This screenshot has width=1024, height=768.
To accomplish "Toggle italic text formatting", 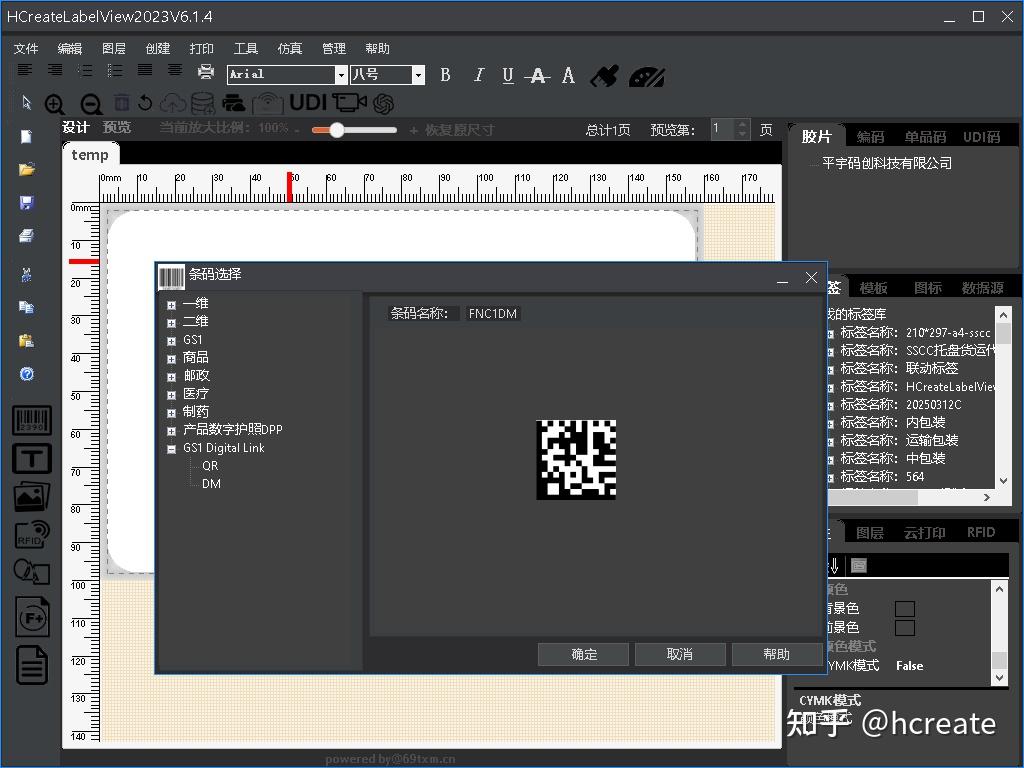I will pyautogui.click(x=478, y=75).
